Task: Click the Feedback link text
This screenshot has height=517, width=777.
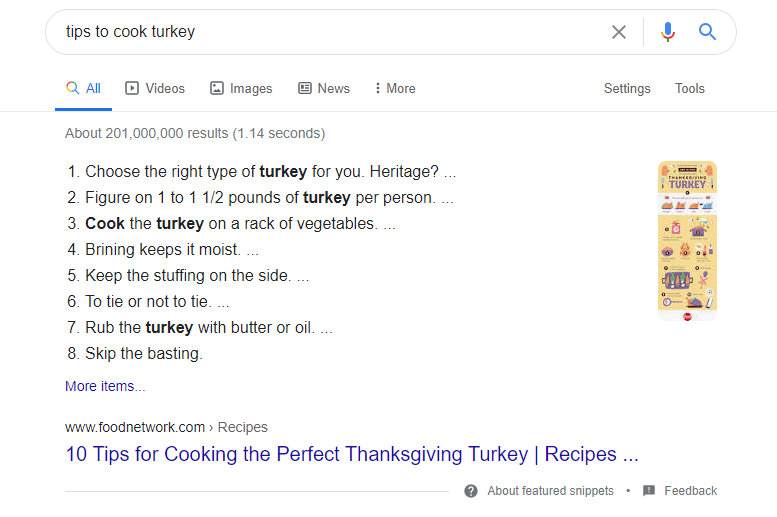Action: click(690, 491)
